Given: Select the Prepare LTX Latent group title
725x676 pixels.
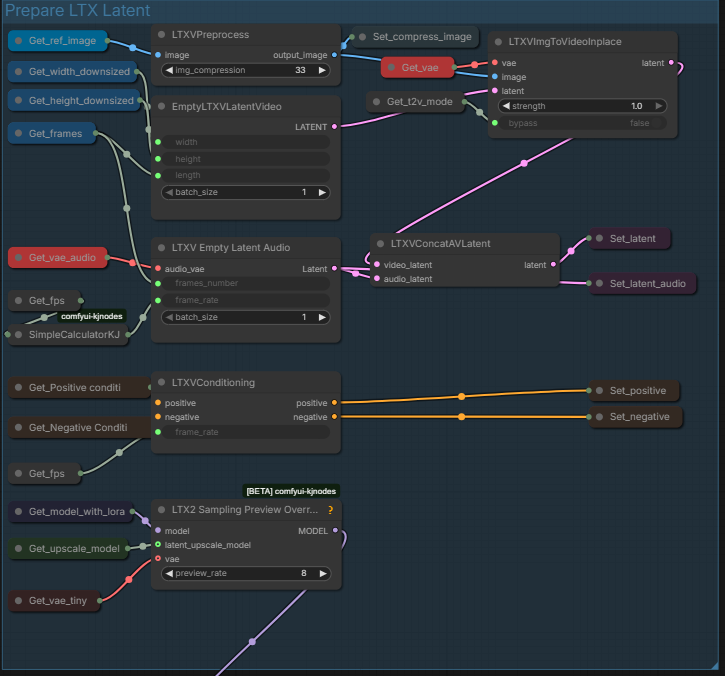Looking at the screenshot, I should (x=78, y=11).
